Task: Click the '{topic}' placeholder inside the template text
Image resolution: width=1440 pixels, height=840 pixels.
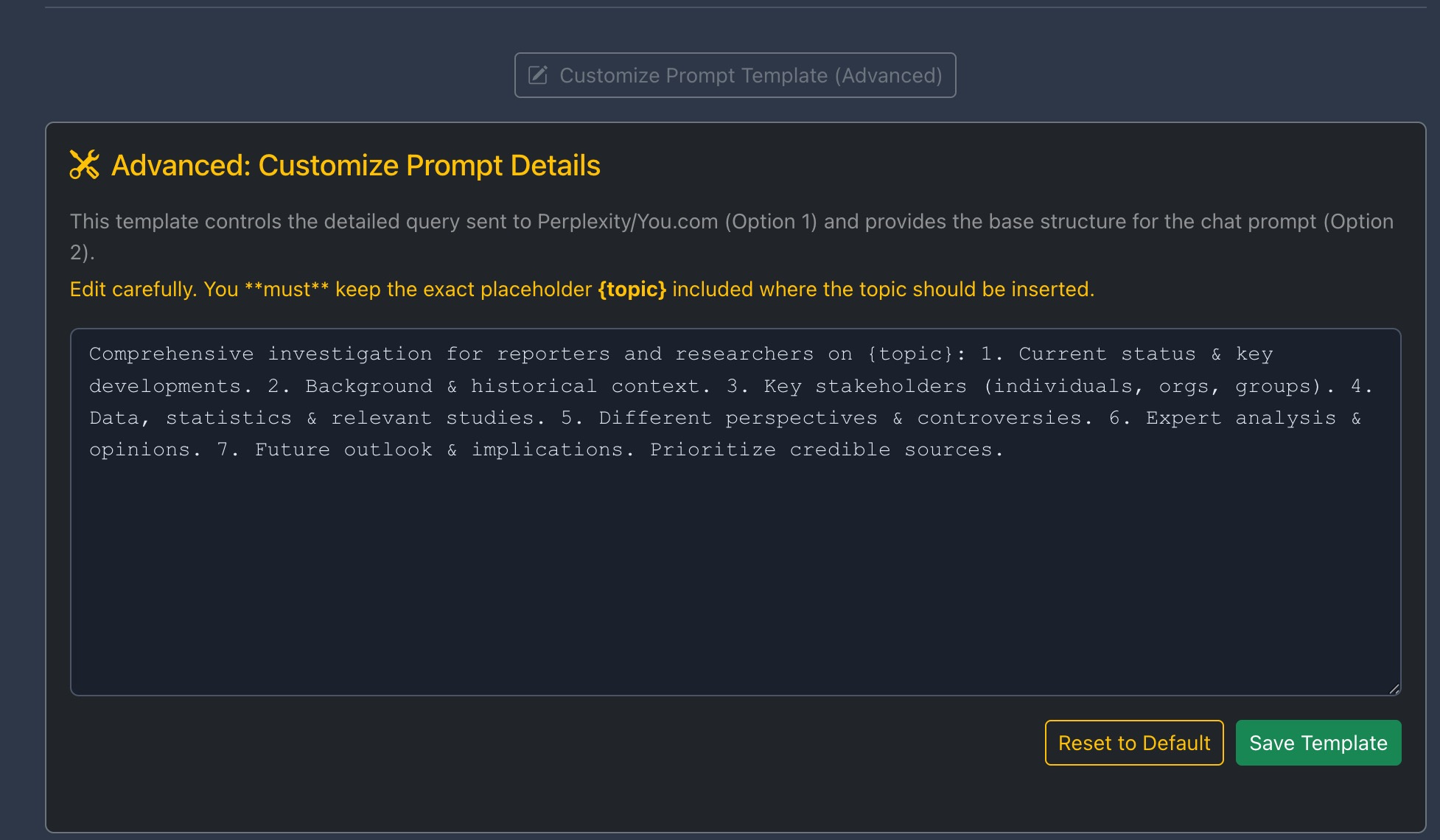Action: 911,354
